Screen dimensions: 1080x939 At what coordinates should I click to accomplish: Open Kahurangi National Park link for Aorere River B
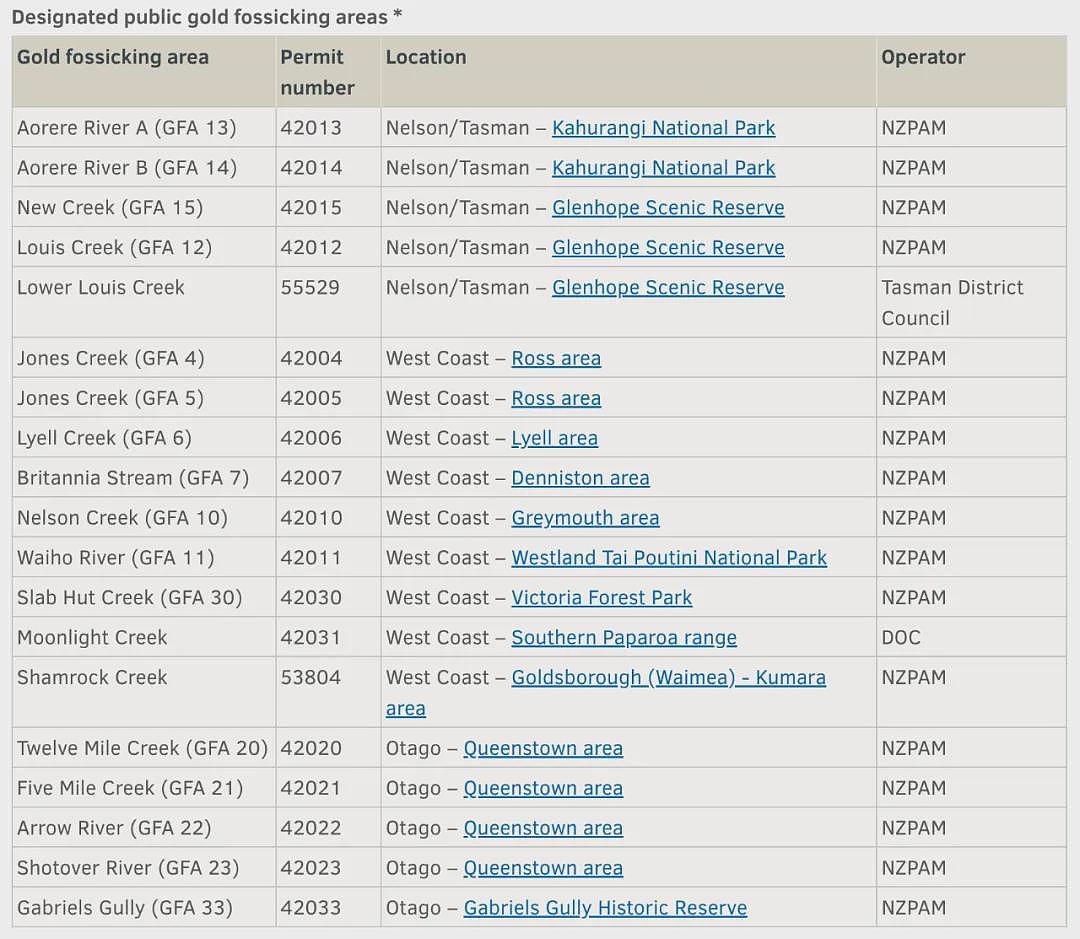(663, 168)
